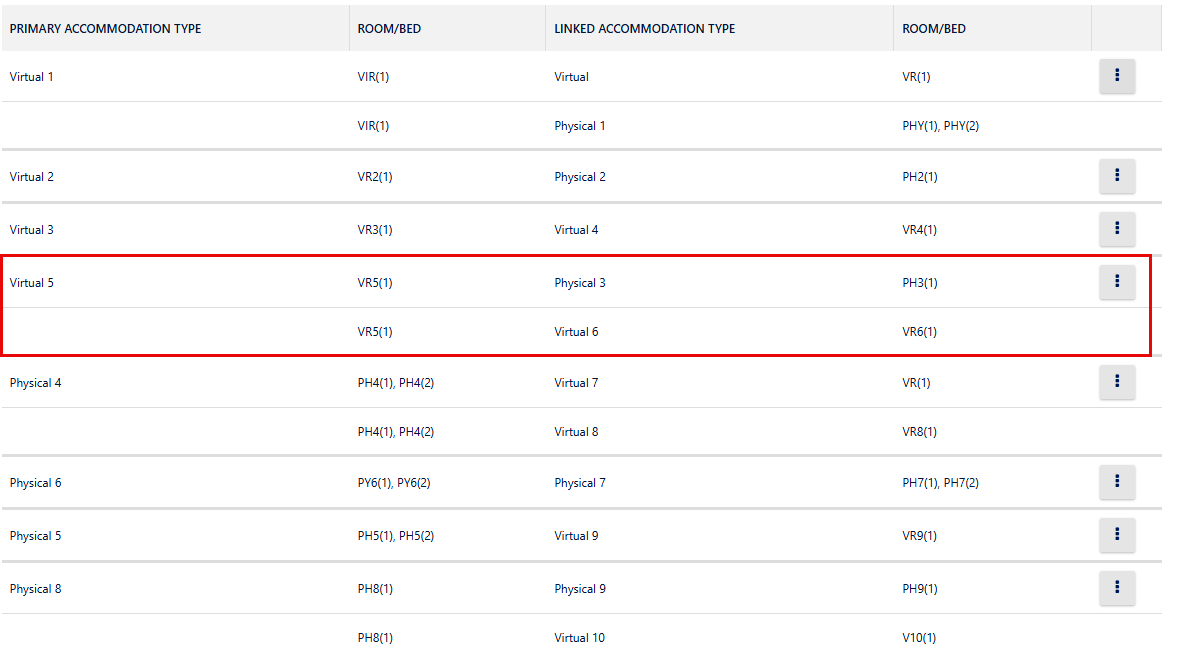This screenshot has width=1177, height=657.
Task: Open the Physical 4 row options menu
Action: [1117, 382]
